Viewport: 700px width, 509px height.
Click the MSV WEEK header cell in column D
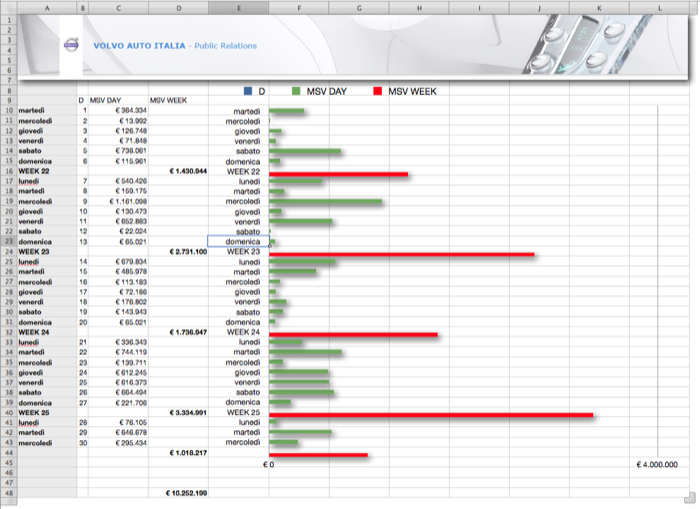(169, 101)
